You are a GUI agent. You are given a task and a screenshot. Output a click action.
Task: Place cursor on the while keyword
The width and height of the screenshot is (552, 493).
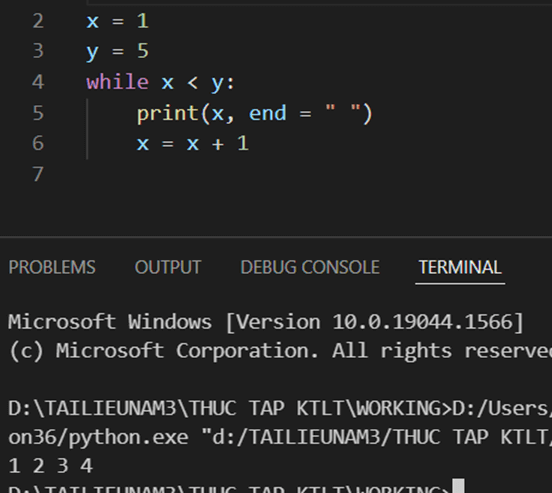point(118,82)
